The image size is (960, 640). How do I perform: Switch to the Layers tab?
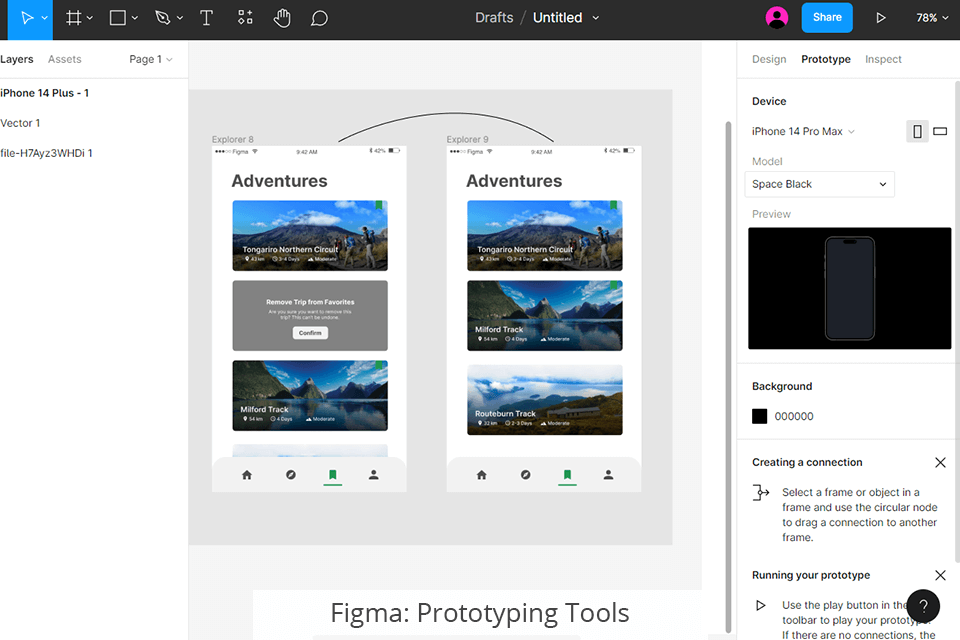pyautogui.click(x=17, y=59)
